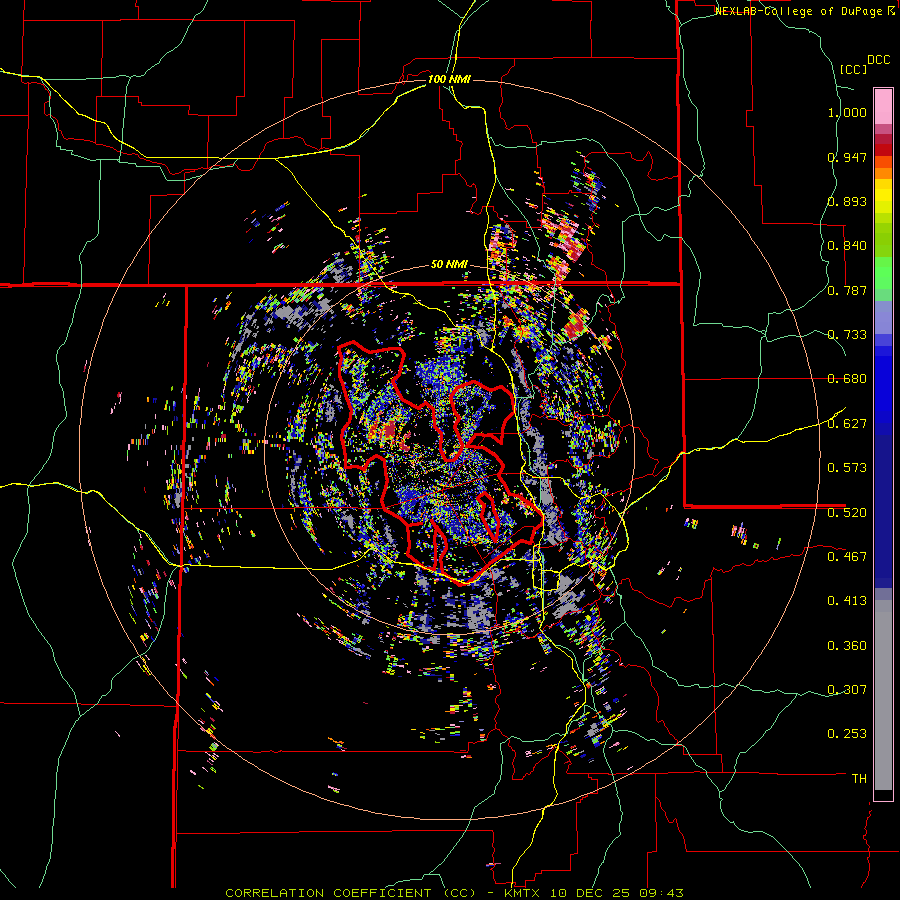Select the 1.000 legend value

[x=847, y=112]
